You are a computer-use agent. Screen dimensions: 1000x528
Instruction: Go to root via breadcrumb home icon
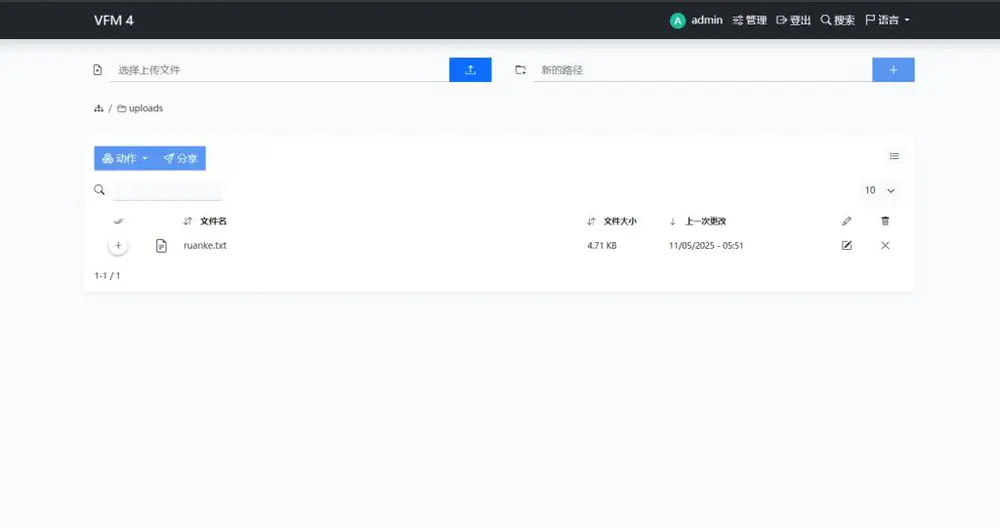pyautogui.click(x=98, y=108)
